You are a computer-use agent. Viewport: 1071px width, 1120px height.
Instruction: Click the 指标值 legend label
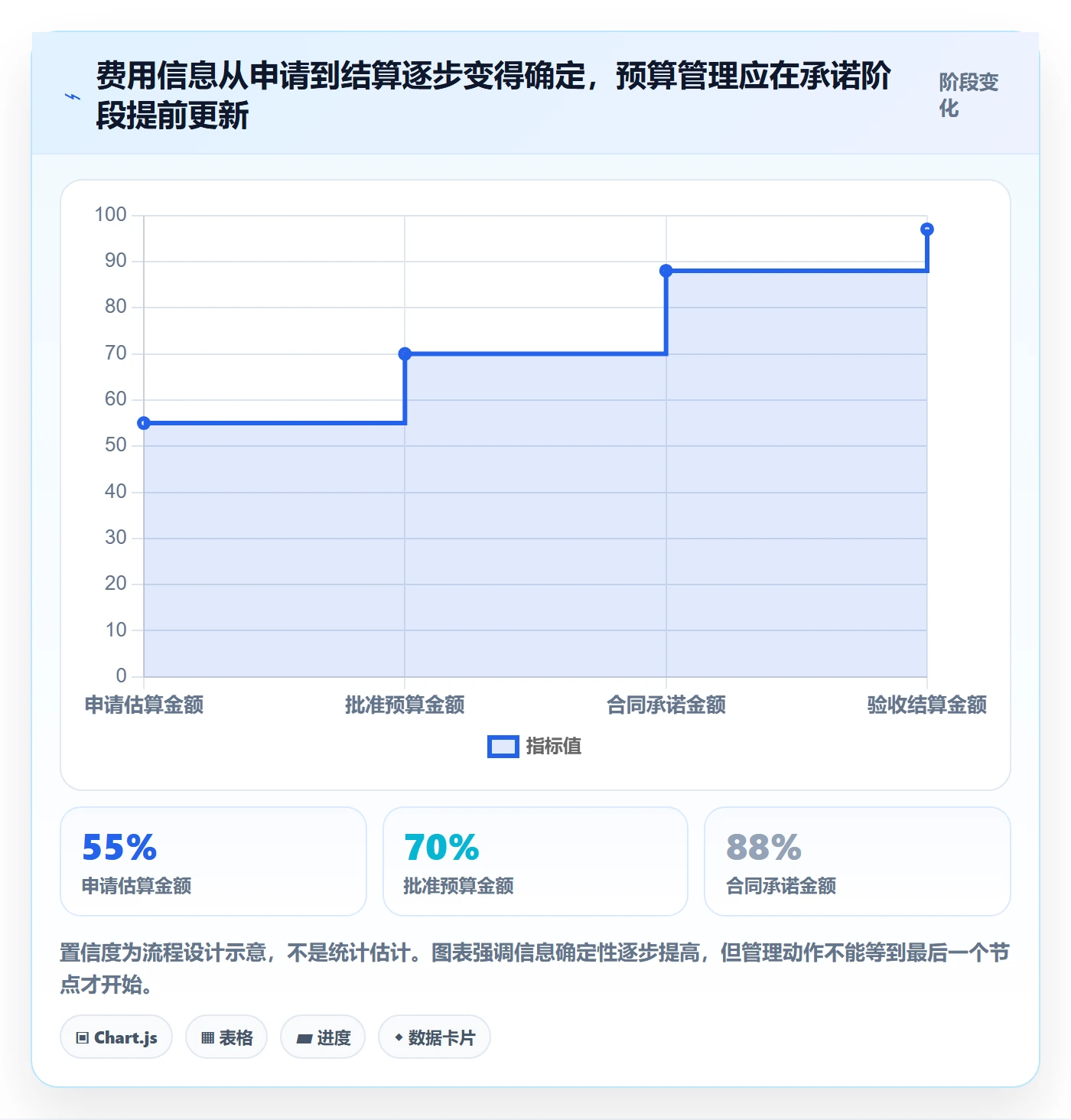click(554, 746)
